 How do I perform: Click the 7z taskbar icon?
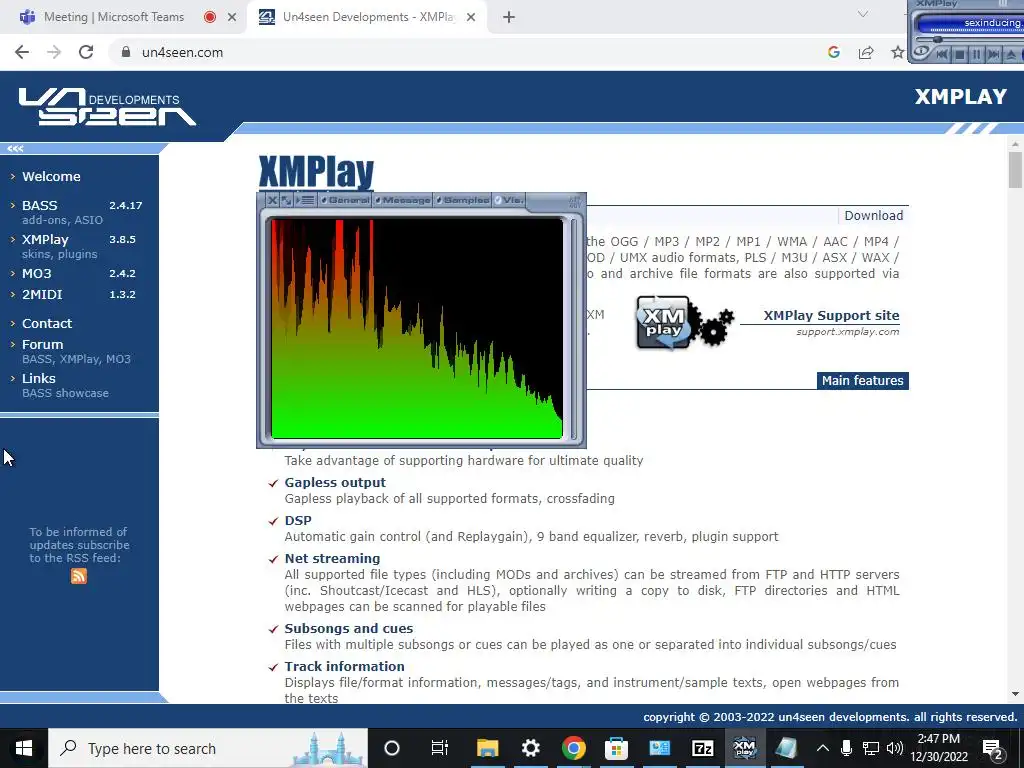pyautogui.click(x=702, y=748)
